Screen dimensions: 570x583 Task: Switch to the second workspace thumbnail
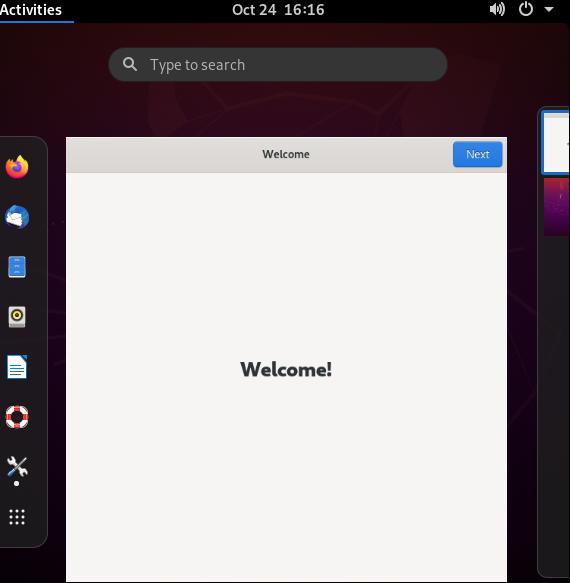tap(557, 207)
